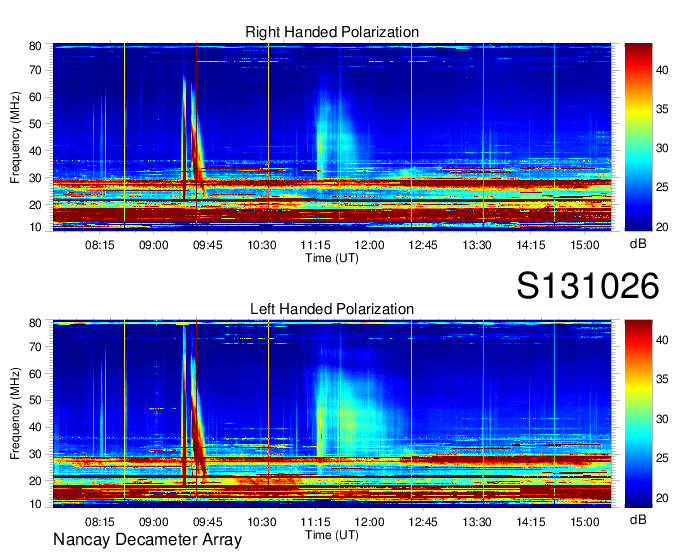Viewport: 680px width, 552px height.
Task: Click the 12:00 tick on Left Handed plot
Action: (x=369, y=522)
